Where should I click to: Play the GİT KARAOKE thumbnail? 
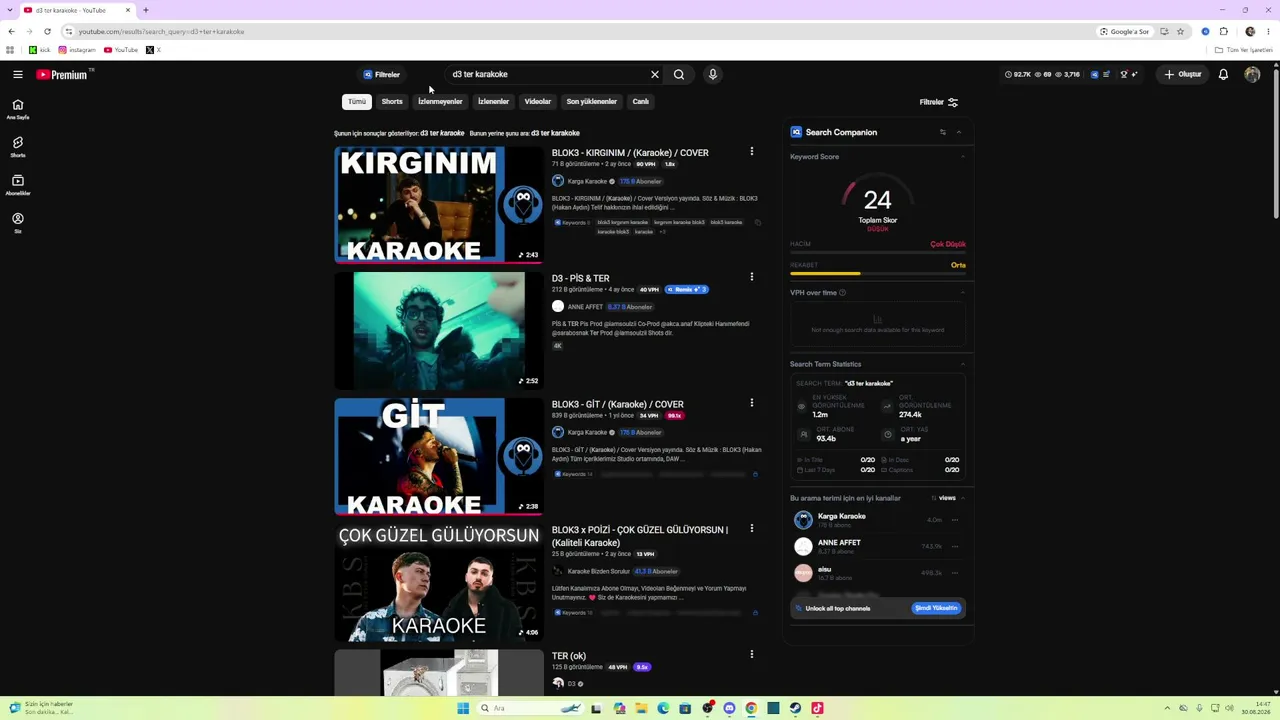[439, 456]
